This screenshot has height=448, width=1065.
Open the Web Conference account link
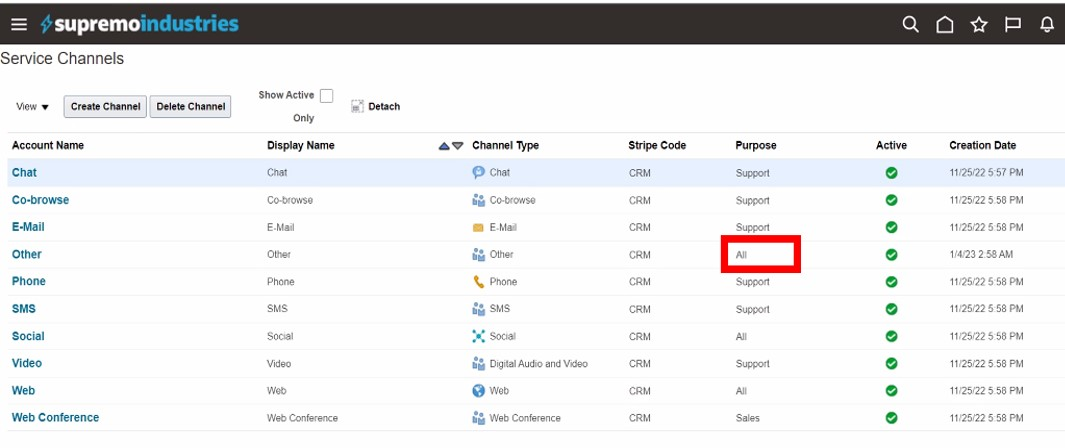coord(55,418)
